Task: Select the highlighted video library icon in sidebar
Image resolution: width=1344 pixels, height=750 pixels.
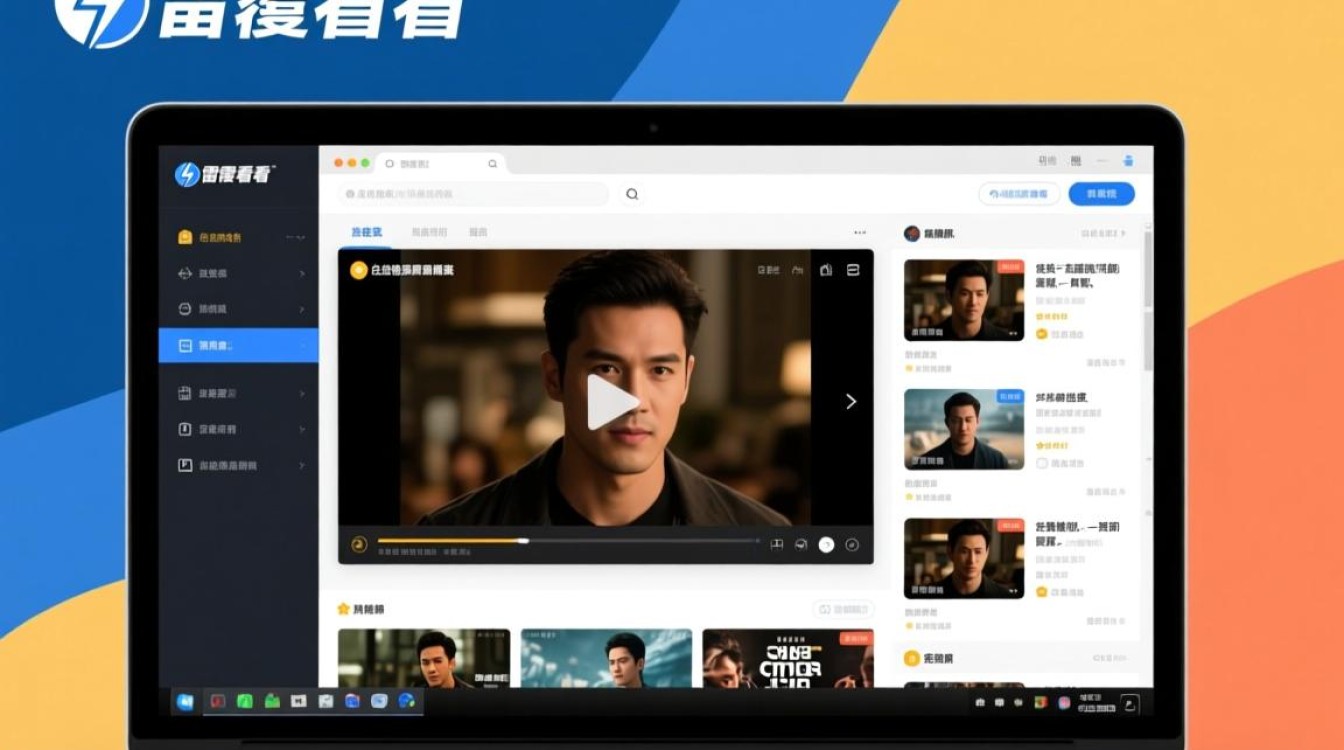Action: coord(185,345)
